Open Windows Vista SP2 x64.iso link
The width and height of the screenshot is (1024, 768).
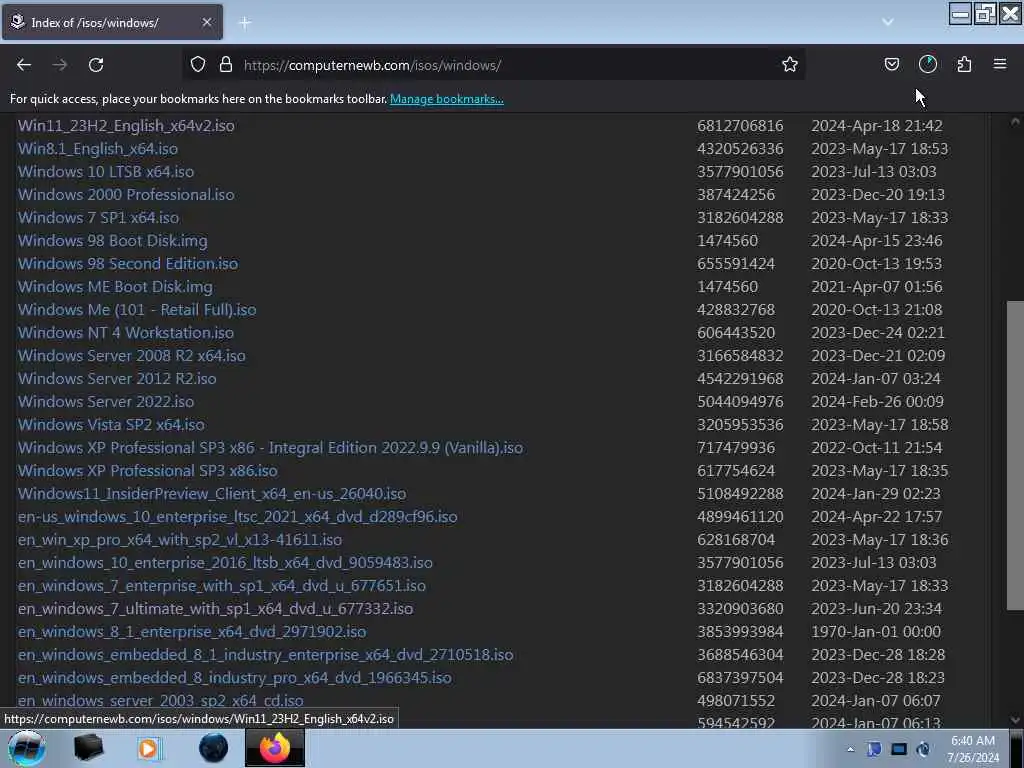pyautogui.click(x=111, y=424)
